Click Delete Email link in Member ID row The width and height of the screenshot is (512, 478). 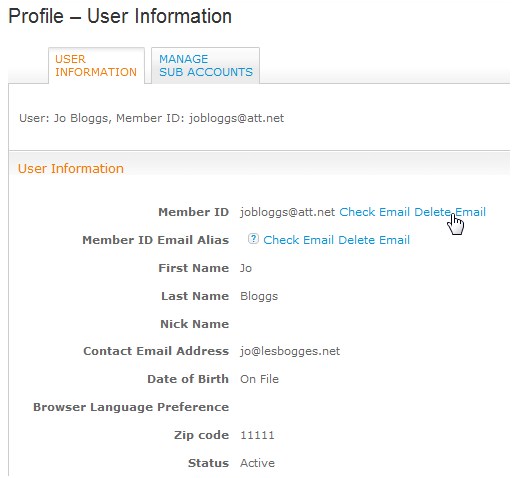click(450, 212)
